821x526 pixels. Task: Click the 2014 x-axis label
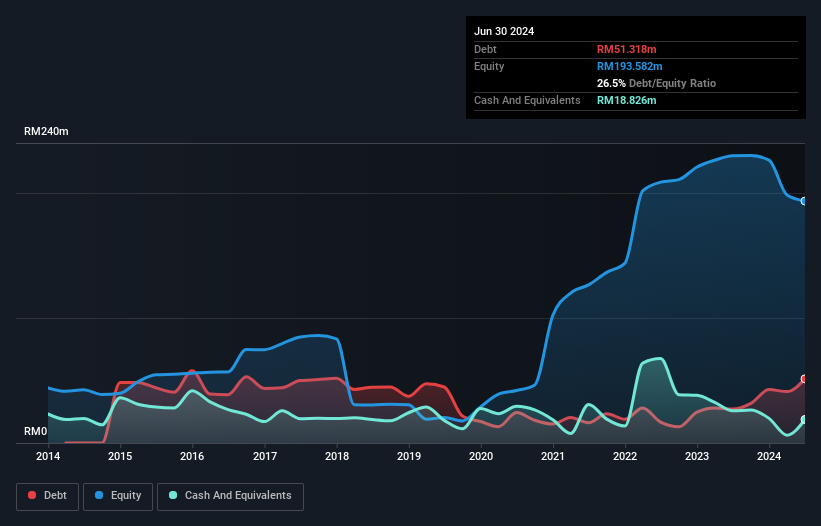point(48,456)
